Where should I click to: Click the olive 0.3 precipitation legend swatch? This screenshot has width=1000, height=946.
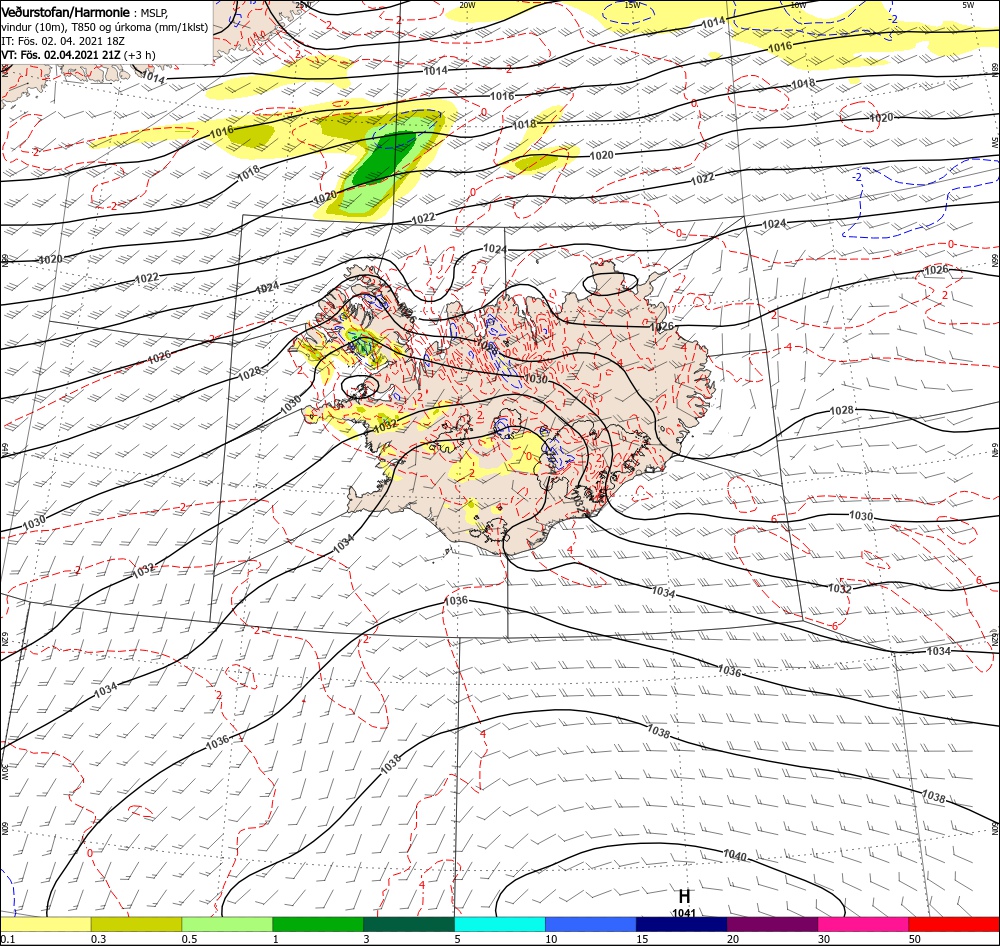pos(136,925)
